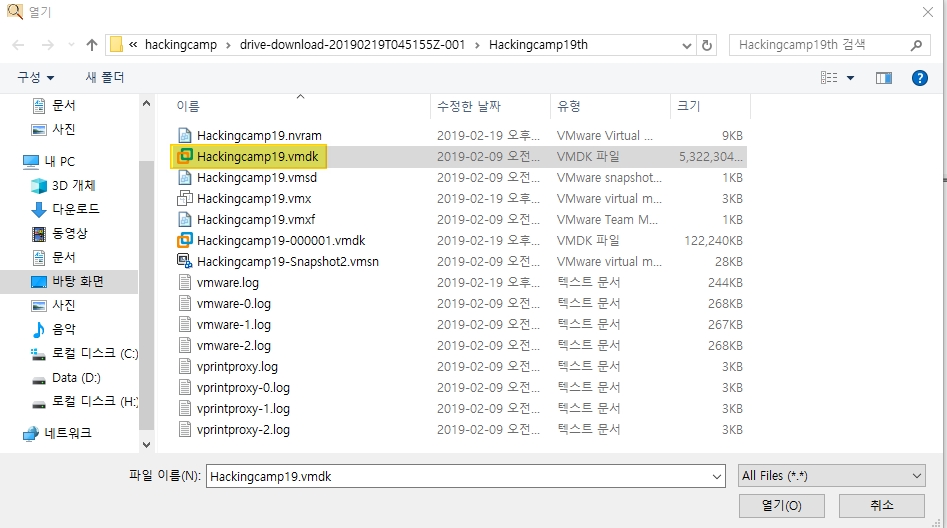947x528 pixels.
Task: Click the 열기(O) open button
Action: (782, 506)
